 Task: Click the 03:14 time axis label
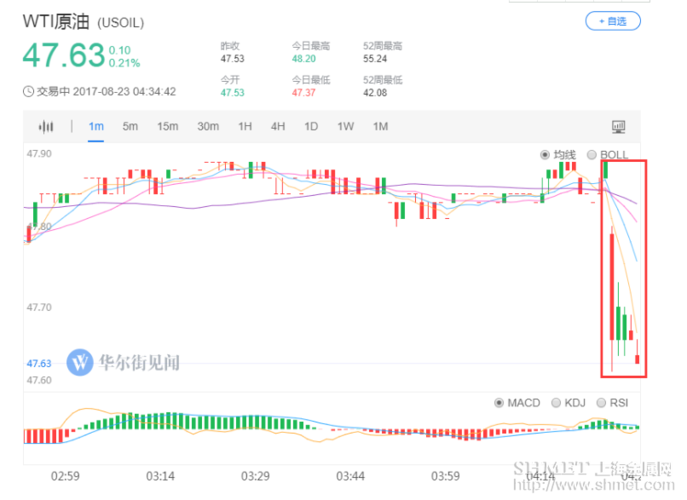pyautogui.click(x=160, y=476)
